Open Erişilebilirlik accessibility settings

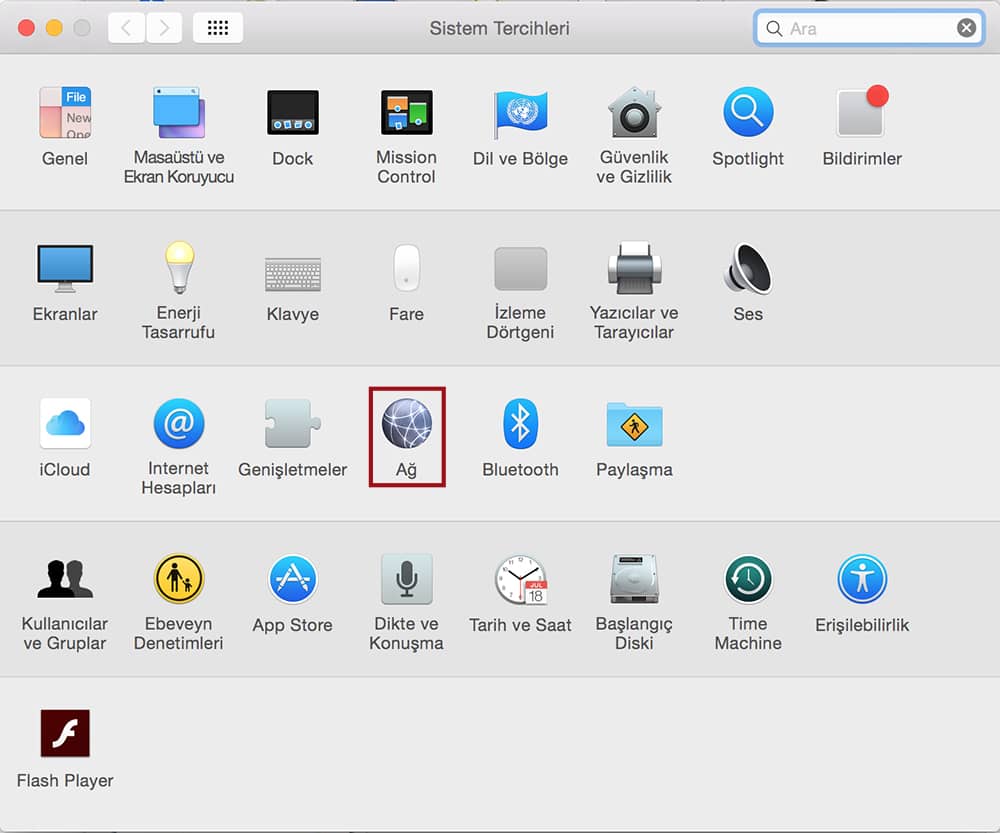point(862,580)
